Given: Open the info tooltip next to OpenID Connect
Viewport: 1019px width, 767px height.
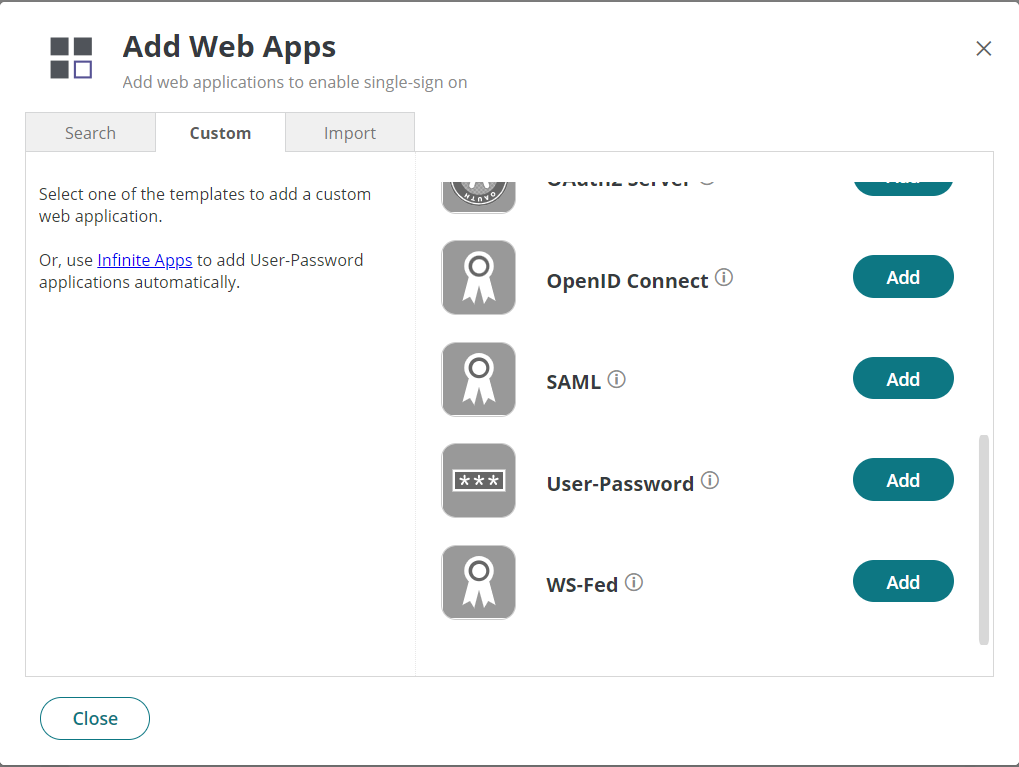Looking at the screenshot, I should (x=724, y=278).
